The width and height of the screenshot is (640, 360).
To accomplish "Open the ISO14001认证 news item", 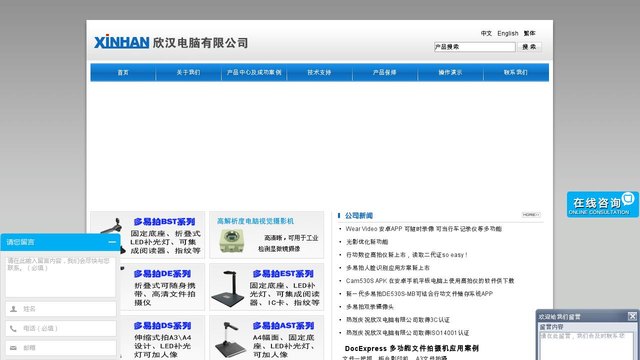I will [x=408, y=333].
